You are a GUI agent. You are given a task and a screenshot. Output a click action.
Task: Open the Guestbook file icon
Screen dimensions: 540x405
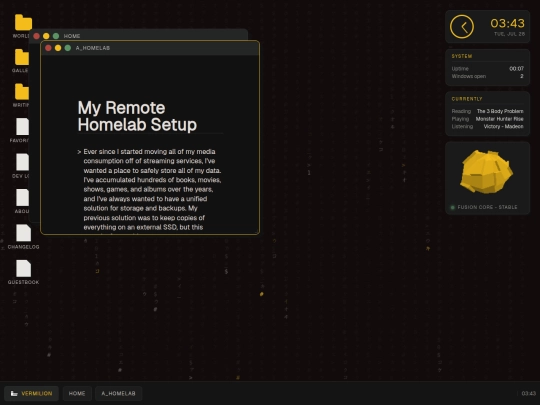[x=23, y=268]
